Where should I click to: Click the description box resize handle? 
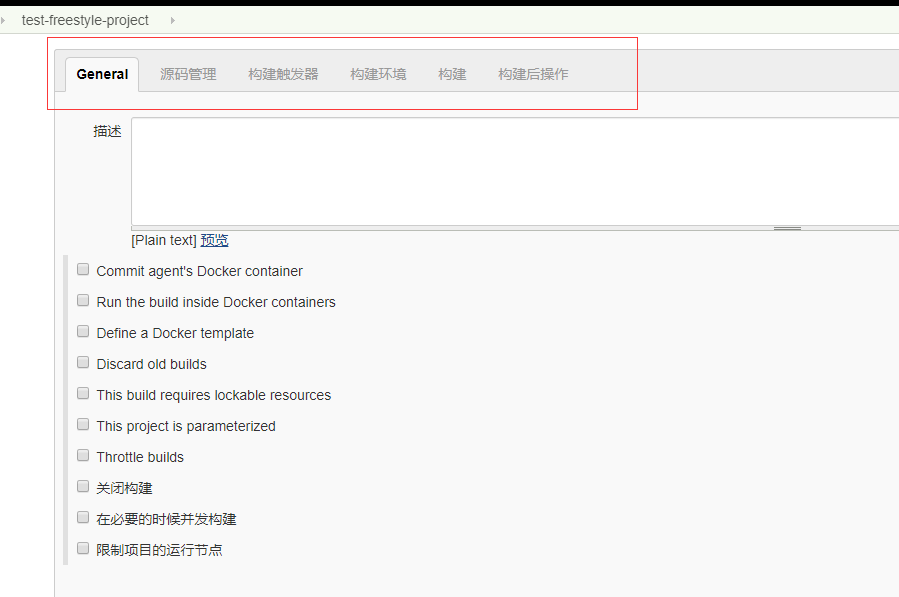click(787, 228)
